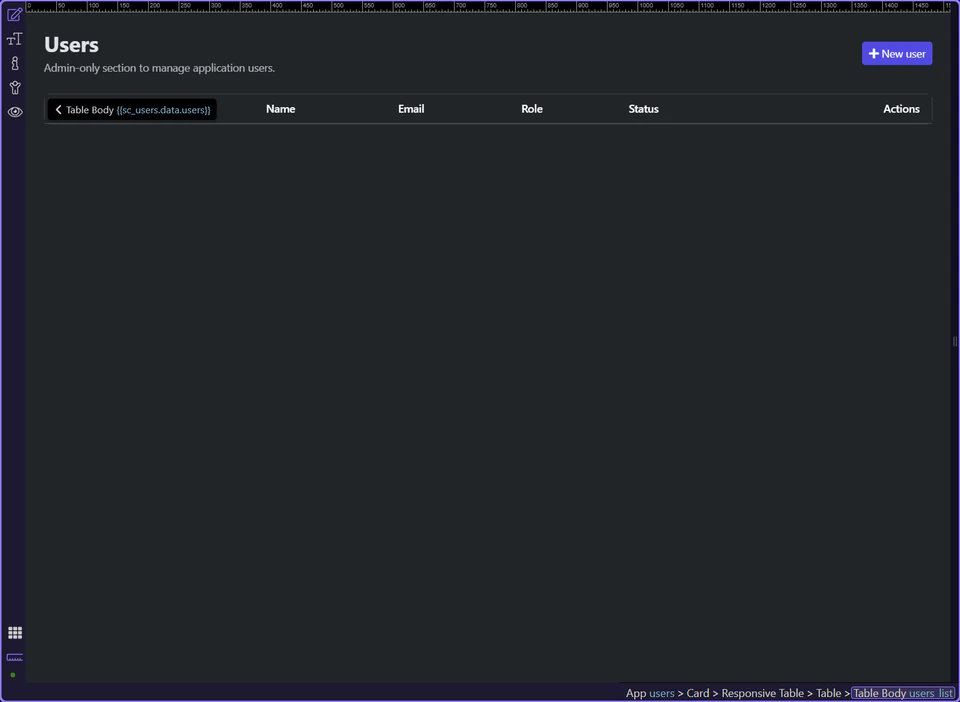
Task: Click the green status indicator dot
Action: pyautogui.click(x=14, y=674)
